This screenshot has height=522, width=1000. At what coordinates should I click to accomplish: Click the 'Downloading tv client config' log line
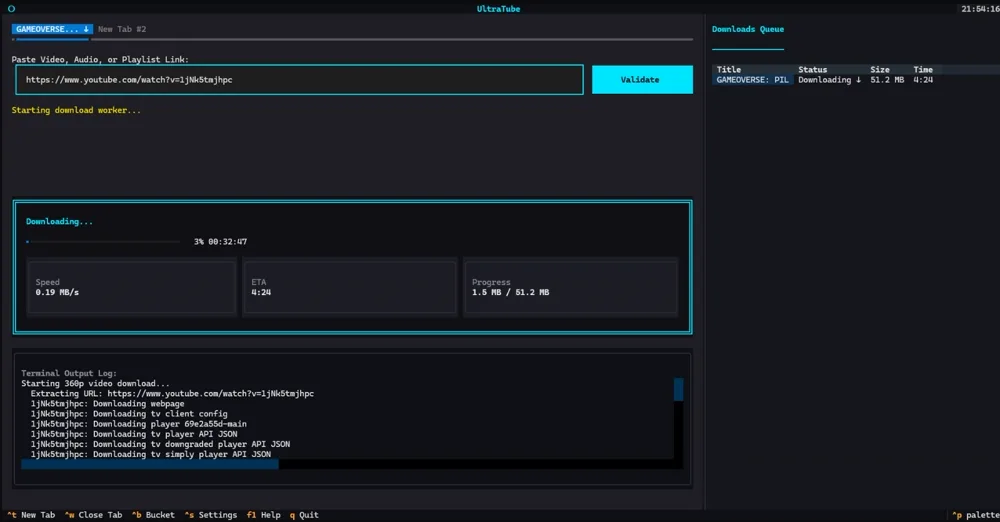point(129,414)
